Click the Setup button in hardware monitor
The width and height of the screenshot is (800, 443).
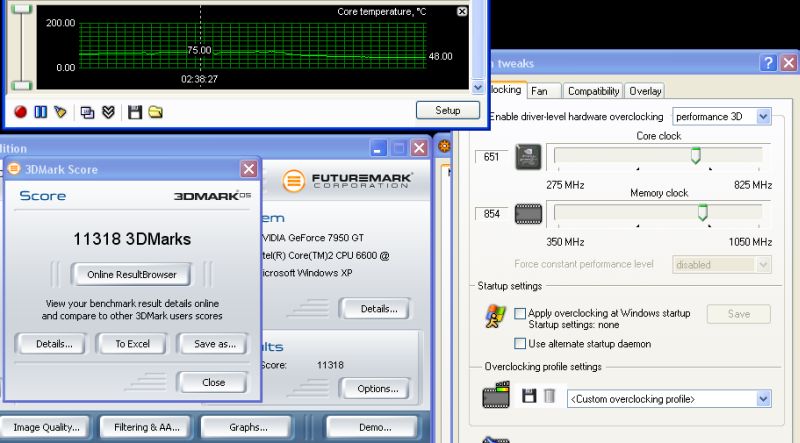447,110
